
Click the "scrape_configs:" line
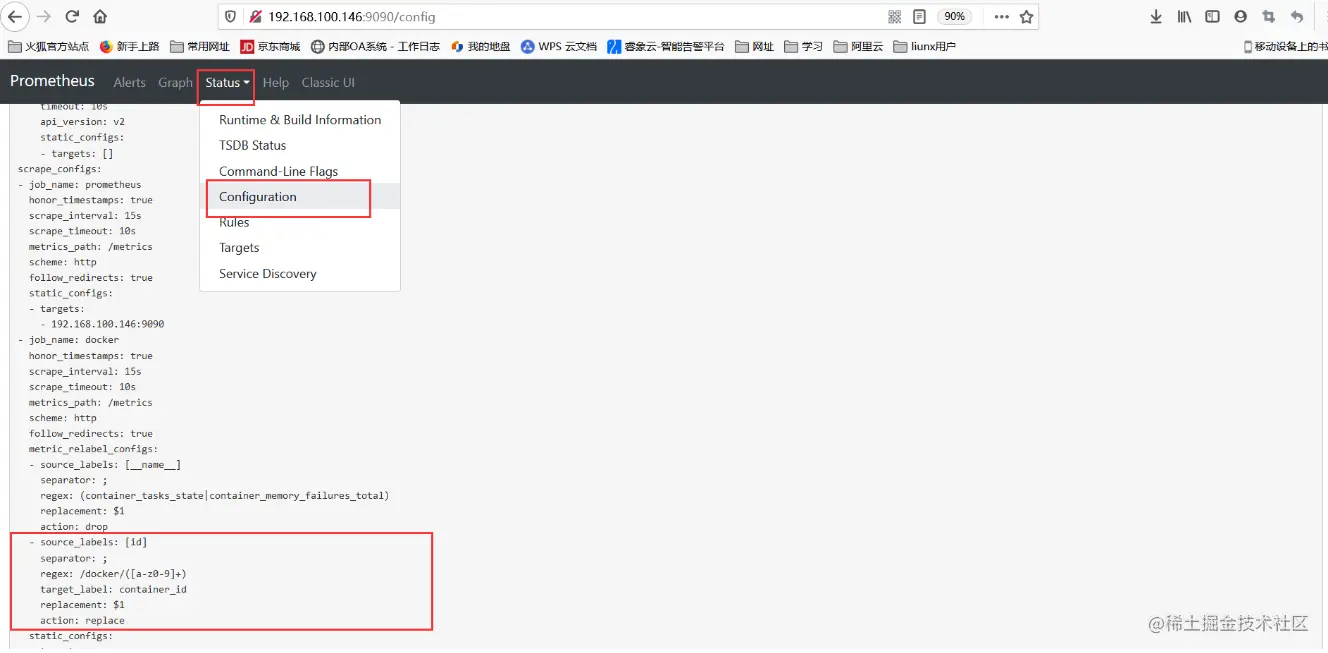point(59,169)
